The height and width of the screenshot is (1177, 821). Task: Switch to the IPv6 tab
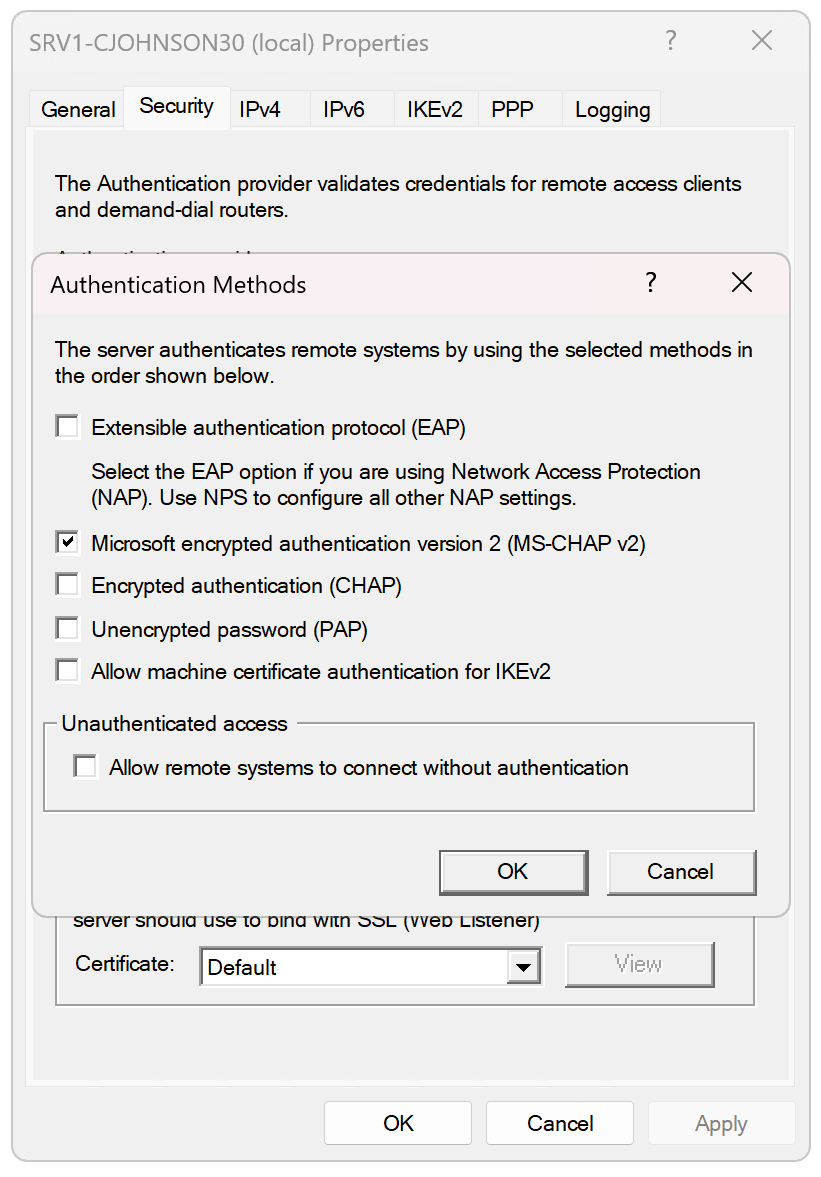tap(343, 109)
